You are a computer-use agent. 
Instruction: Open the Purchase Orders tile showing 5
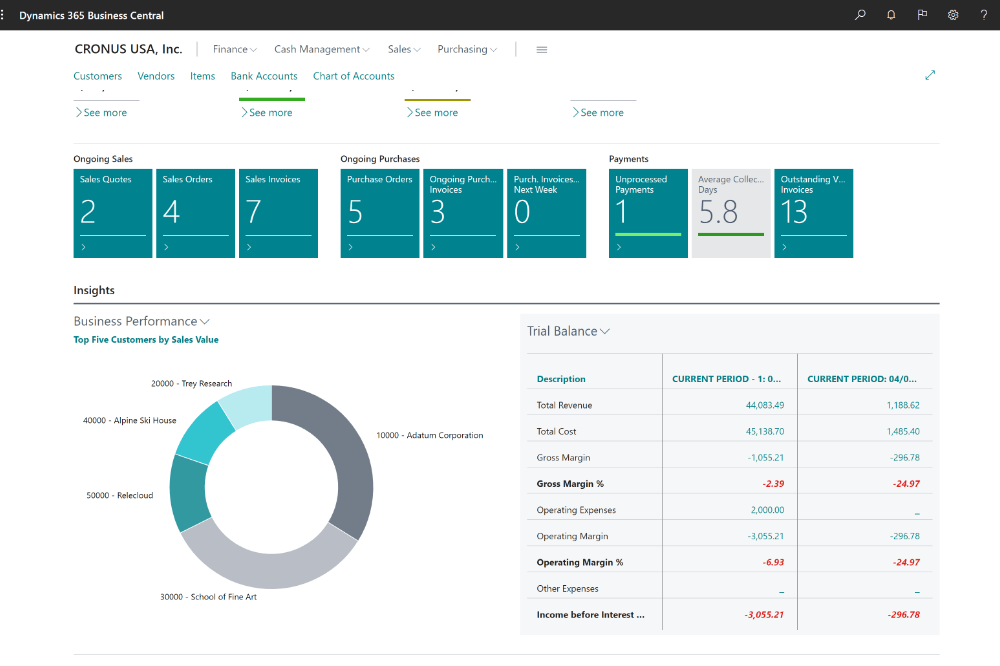tap(380, 213)
